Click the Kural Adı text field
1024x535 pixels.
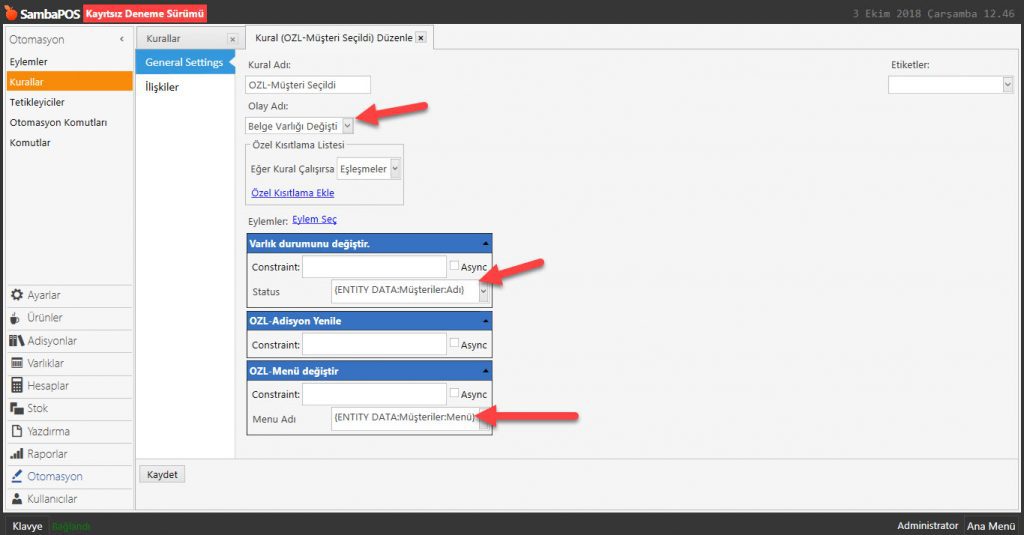(x=308, y=86)
